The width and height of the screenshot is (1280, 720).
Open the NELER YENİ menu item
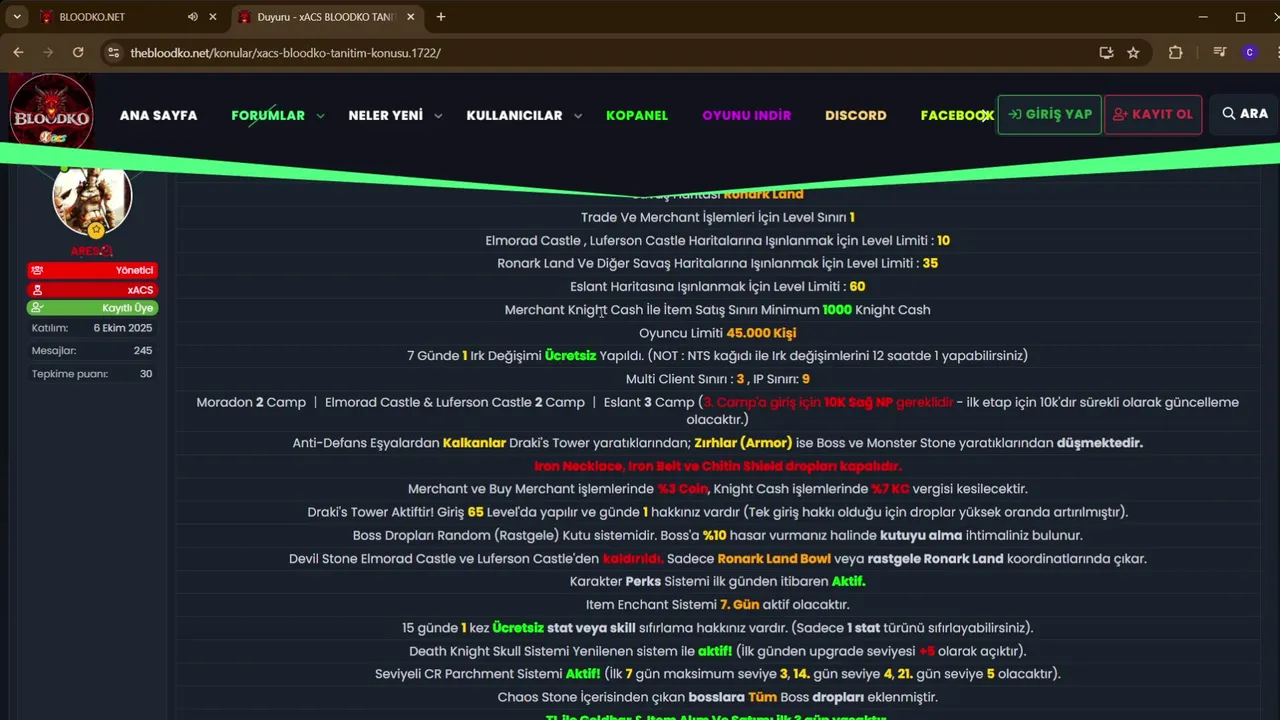point(385,115)
